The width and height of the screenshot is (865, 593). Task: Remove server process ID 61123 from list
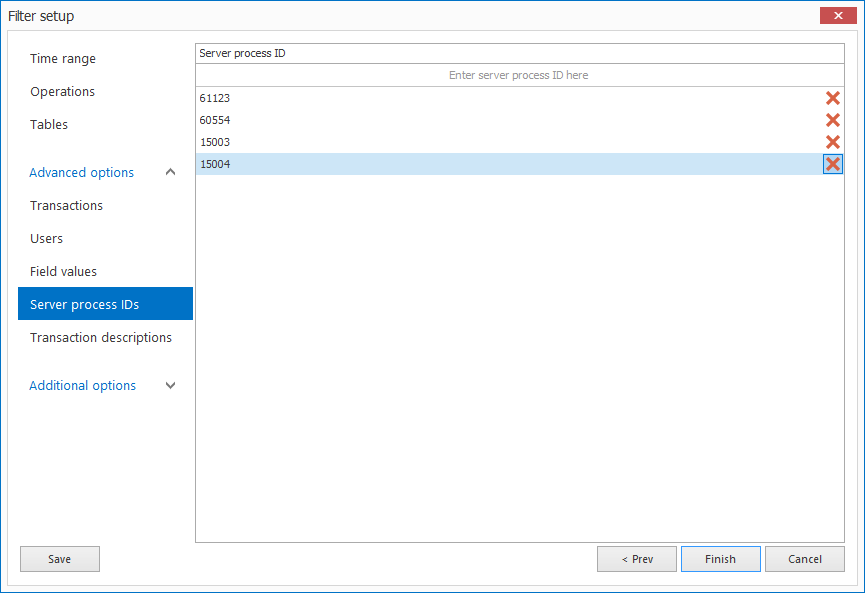tap(832, 98)
